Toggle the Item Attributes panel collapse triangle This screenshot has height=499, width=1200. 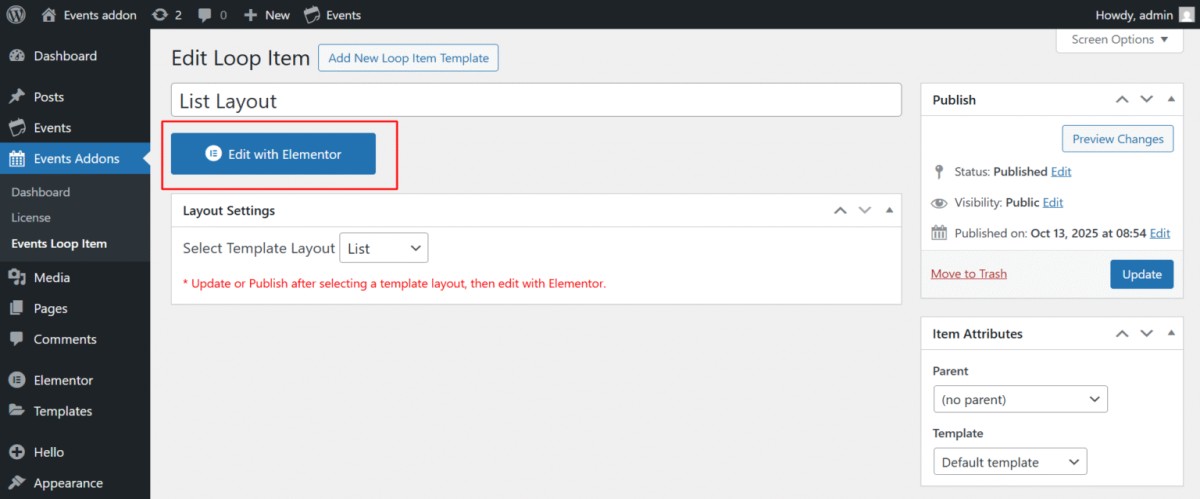[x=1171, y=334]
